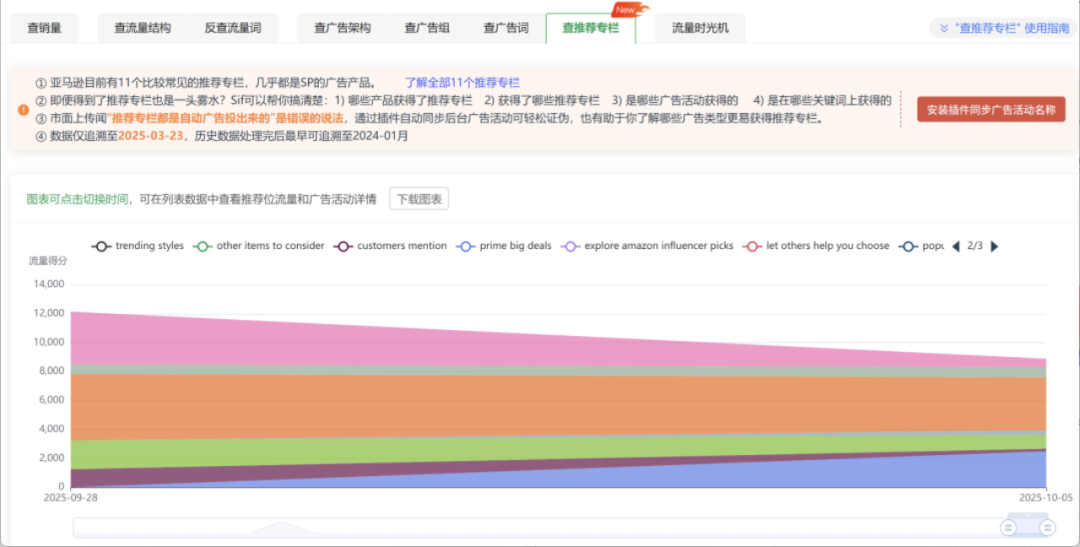Screen dimensions: 1080x547
Task: Click the left zoom slider handle
Action: coord(1008,528)
